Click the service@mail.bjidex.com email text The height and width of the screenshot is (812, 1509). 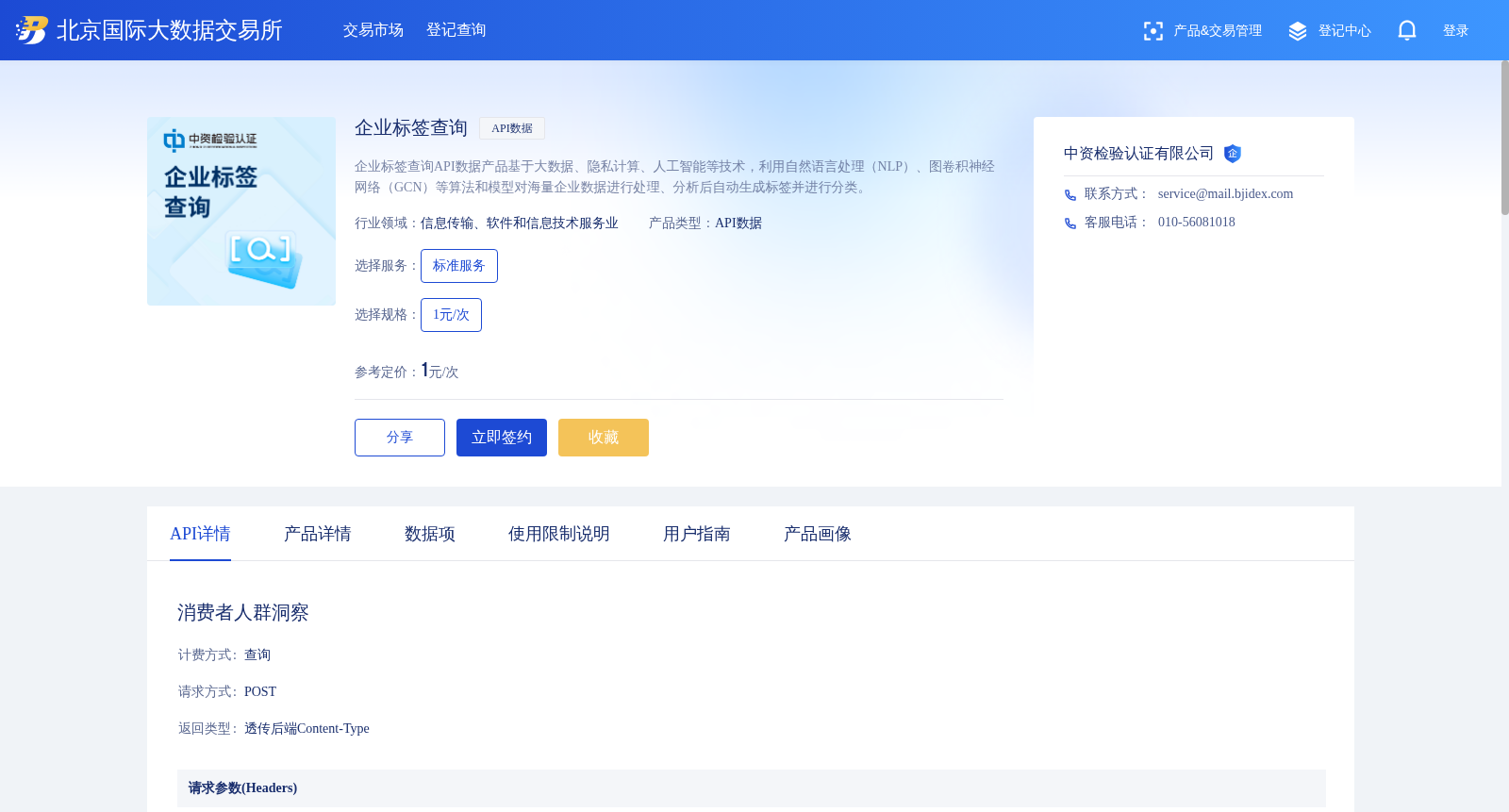point(1225,194)
